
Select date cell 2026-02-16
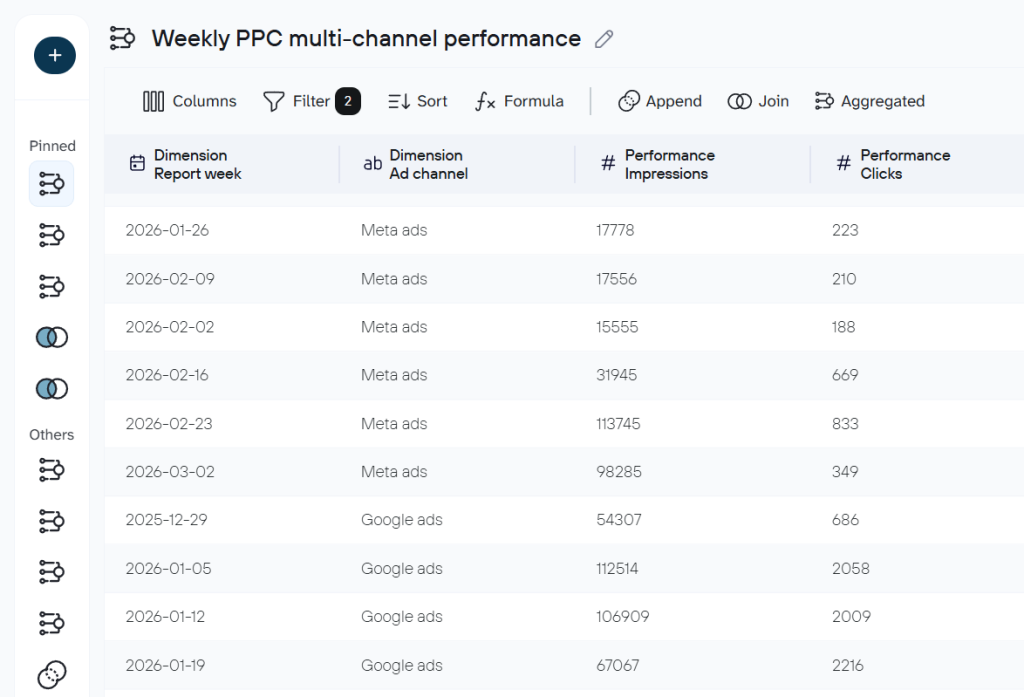coord(167,376)
